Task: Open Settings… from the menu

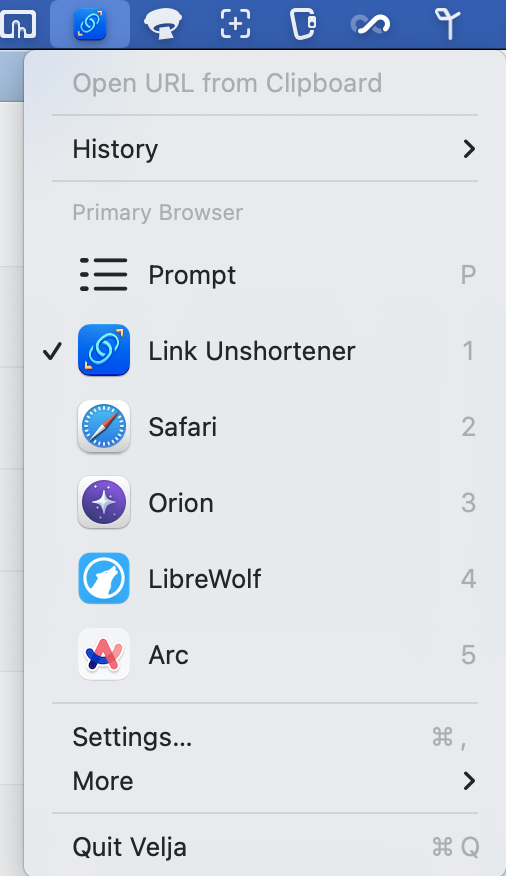Action: pyautogui.click(x=265, y=737)
